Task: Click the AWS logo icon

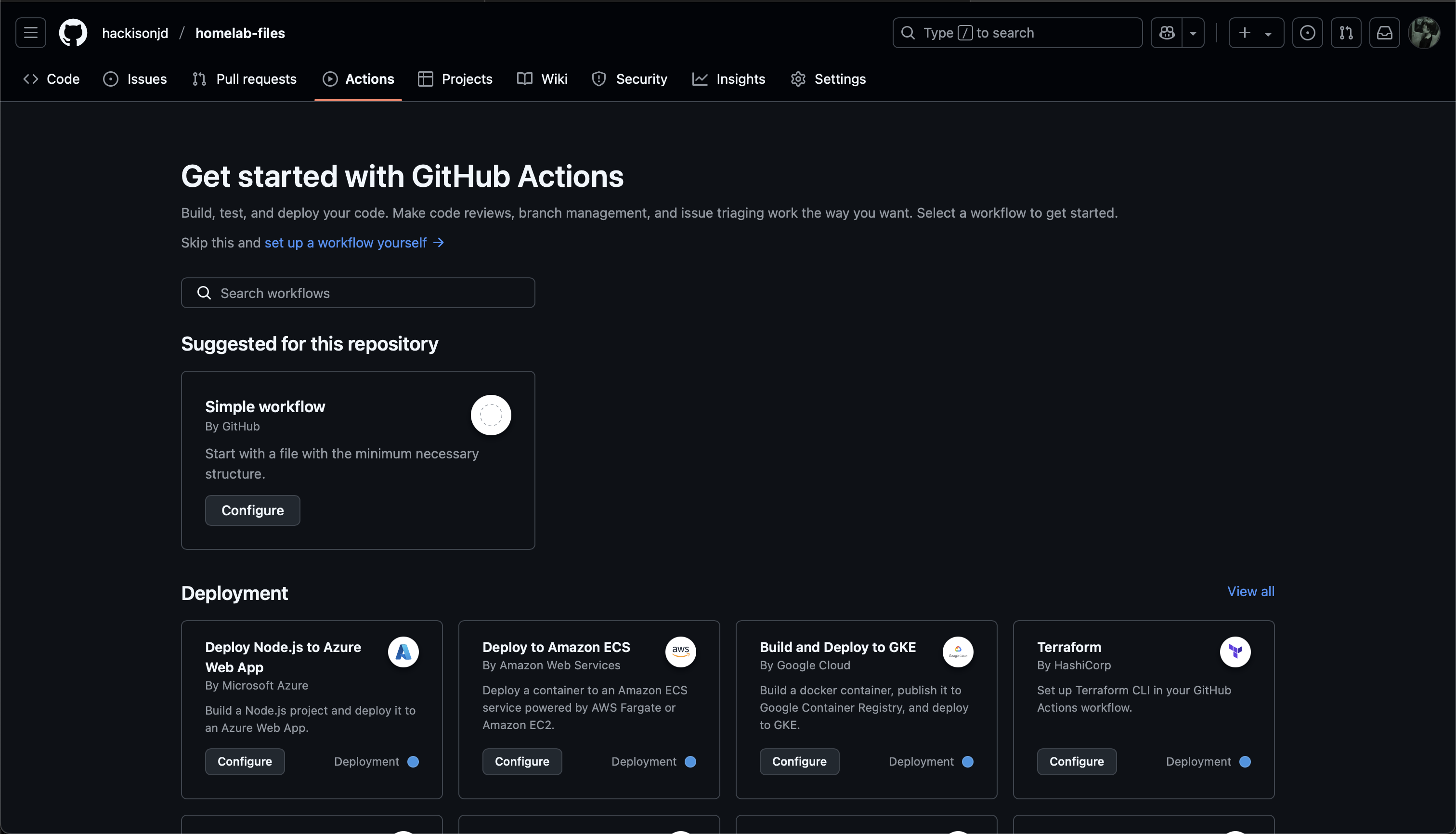Action: (680, 652)
